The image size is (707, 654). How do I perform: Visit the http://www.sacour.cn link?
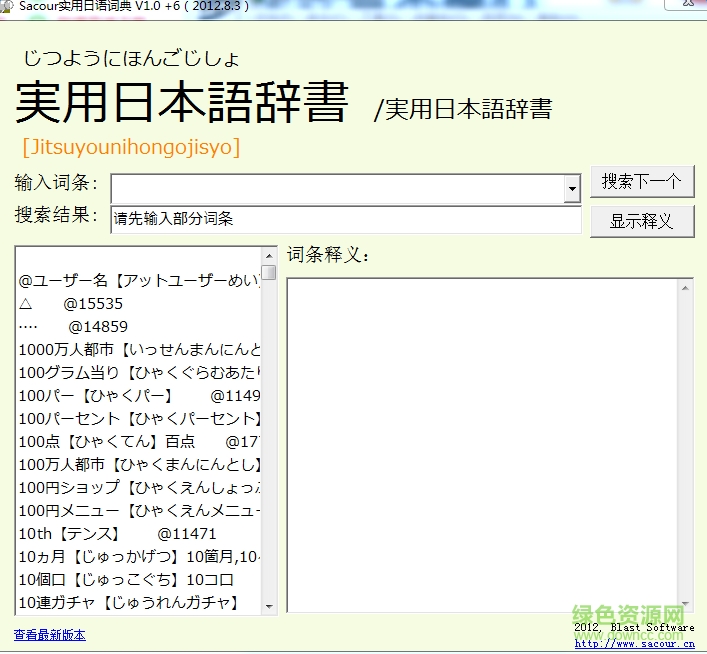[x=634, y=644]
